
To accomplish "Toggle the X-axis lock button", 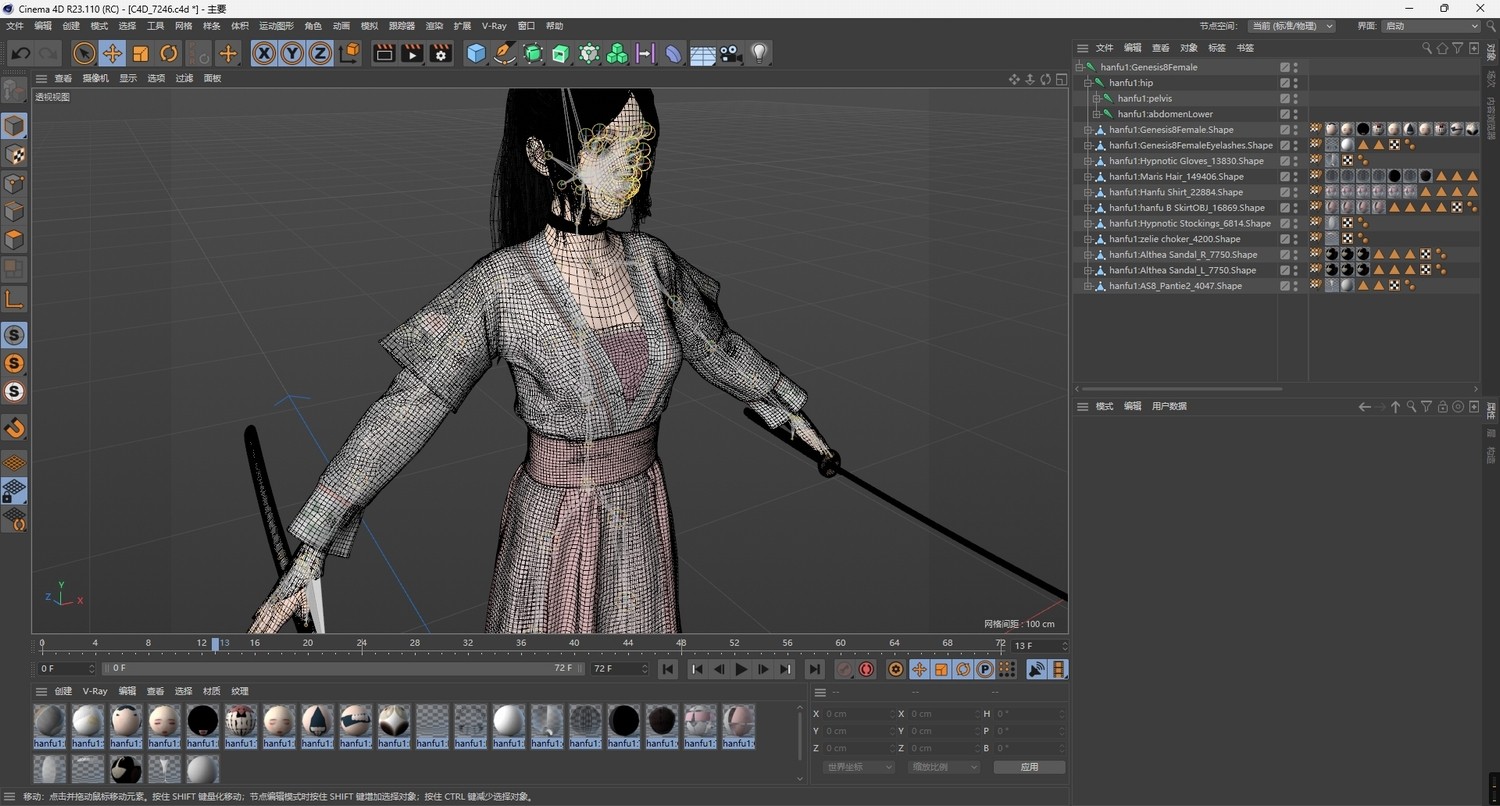I will 263,53.
